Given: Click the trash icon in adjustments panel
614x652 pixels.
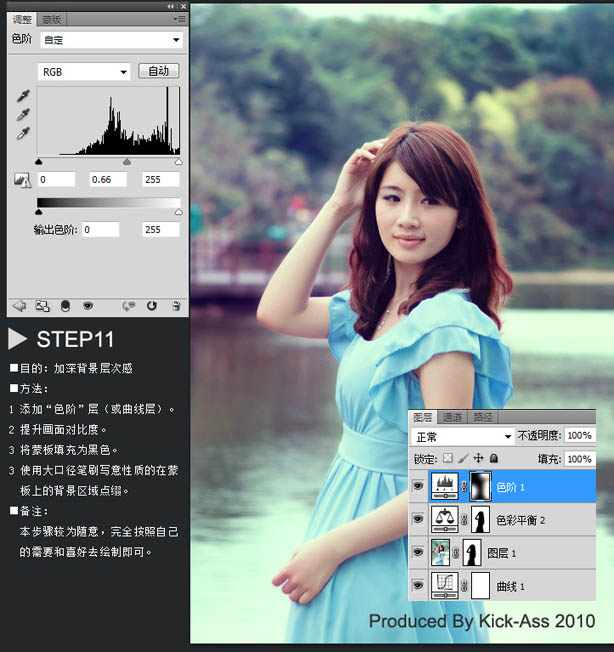Looking at the screenshot, I should pos(176,305).
